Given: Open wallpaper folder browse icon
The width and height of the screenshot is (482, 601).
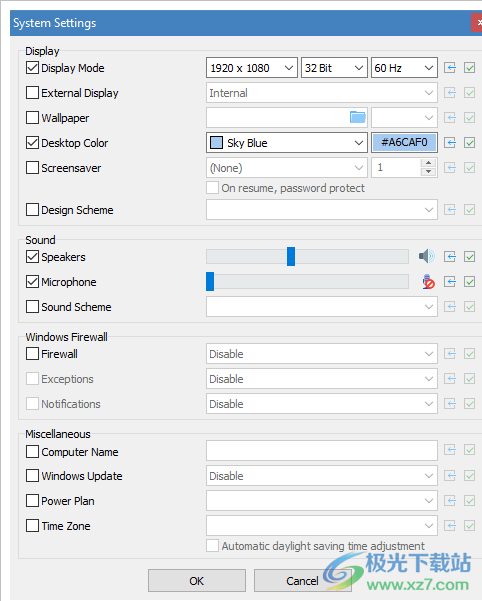Looking at the screenshot, I should pyautogui.click(x=357, y=117).
